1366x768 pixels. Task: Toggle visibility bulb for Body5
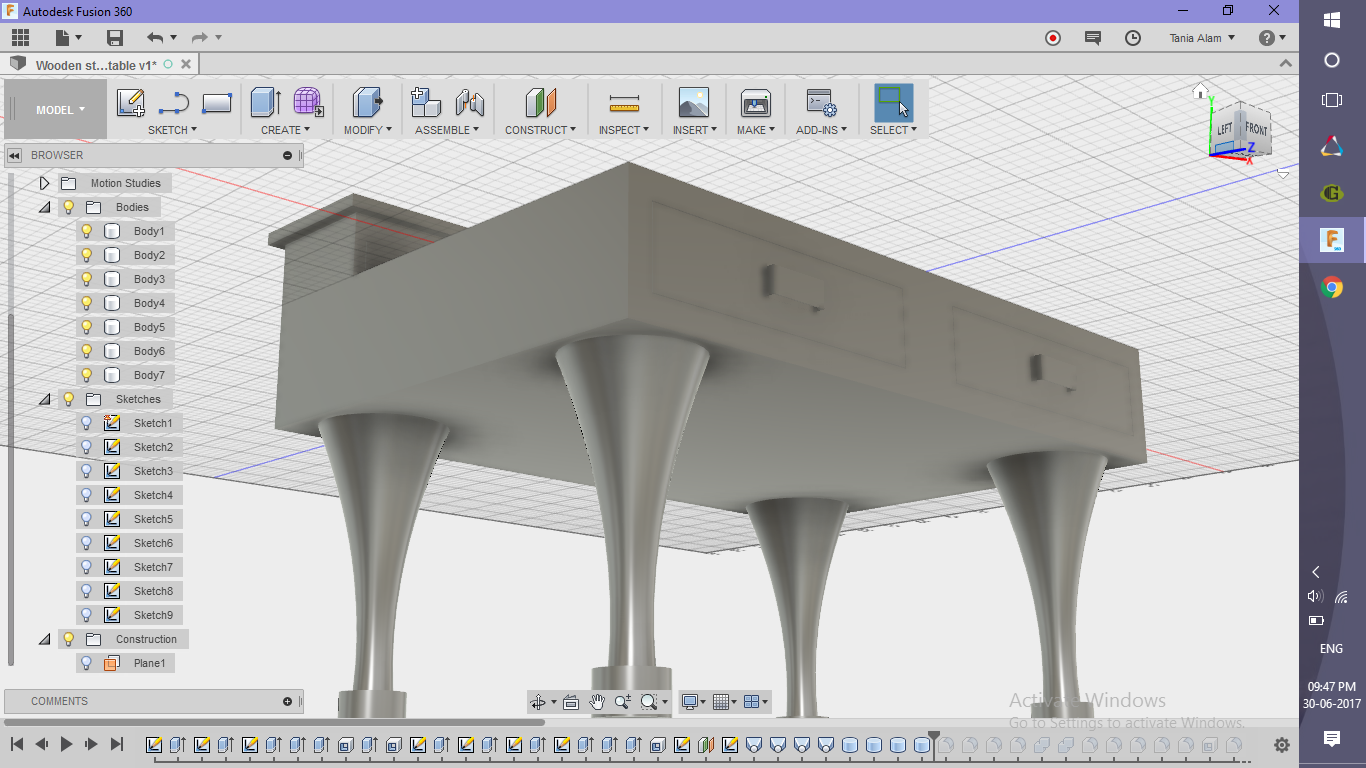(x=87, y=327)
